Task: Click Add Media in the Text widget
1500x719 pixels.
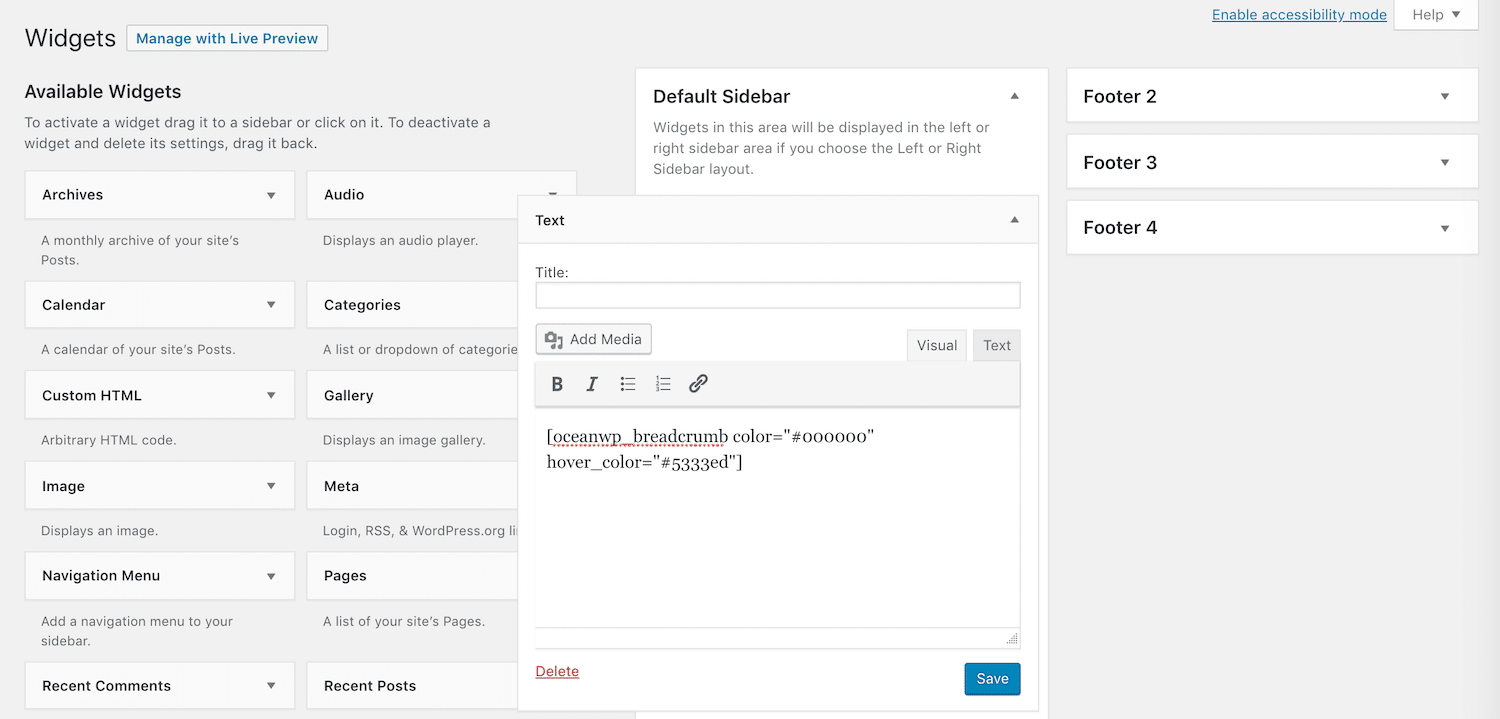Action: (593, 339)
